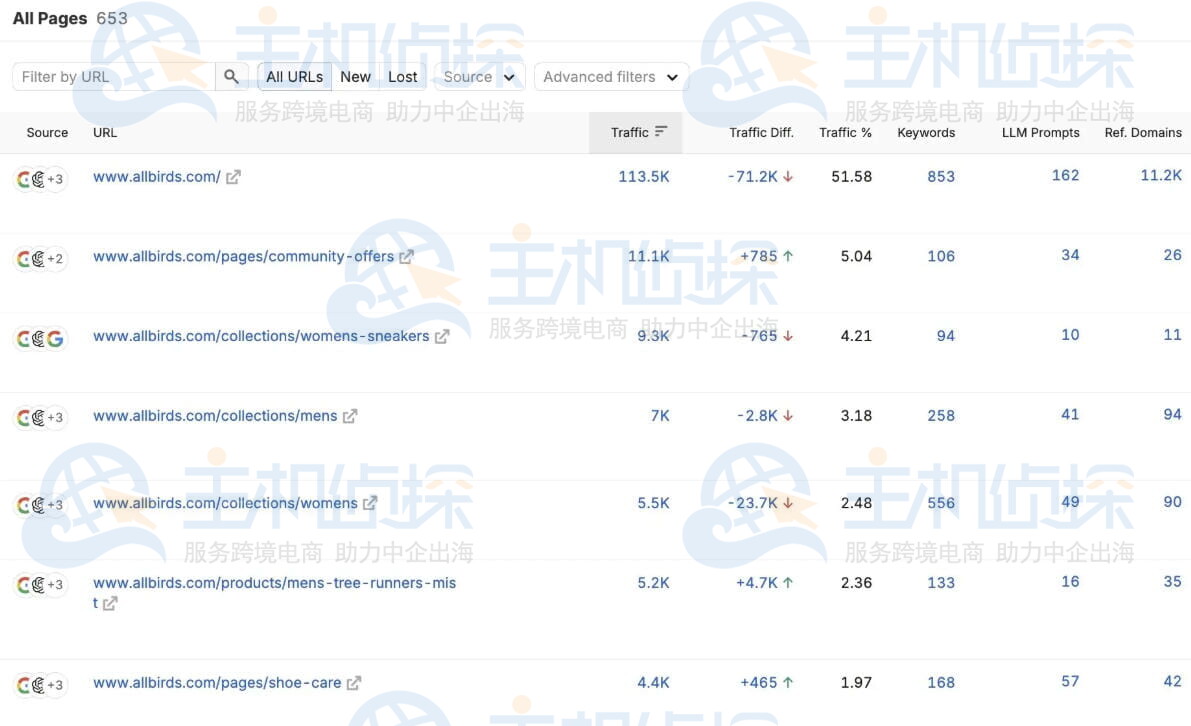The height and width of the screenshot is (726, 1191).
Task: Click keywords count 168
Action: (x=941, y=683)
